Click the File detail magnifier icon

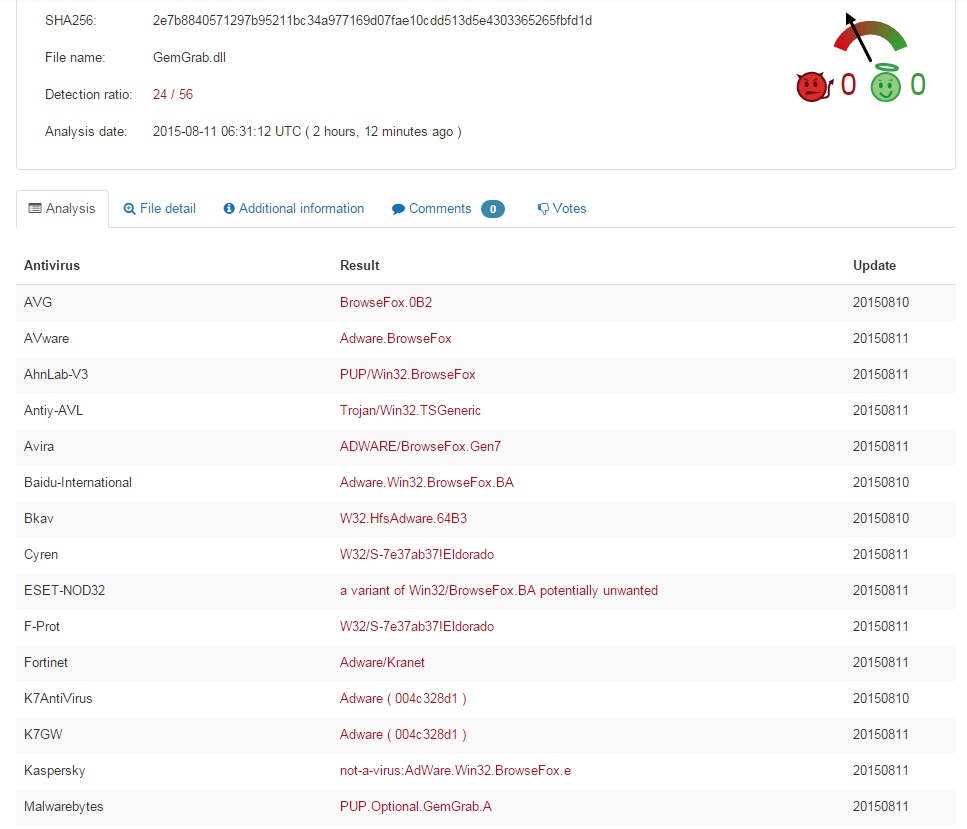[x=130, y=208]
